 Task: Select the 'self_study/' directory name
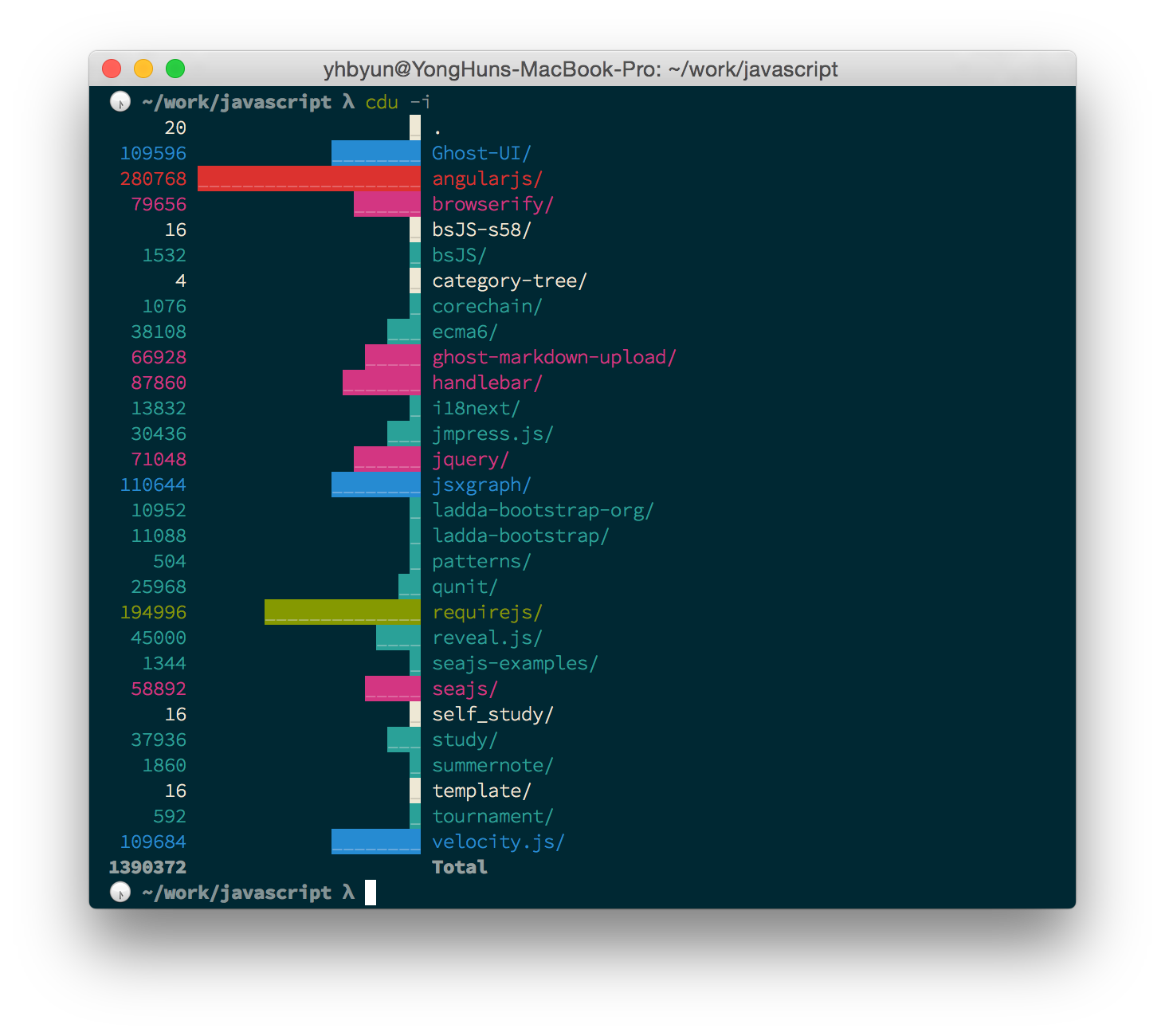tap(492, 714)
